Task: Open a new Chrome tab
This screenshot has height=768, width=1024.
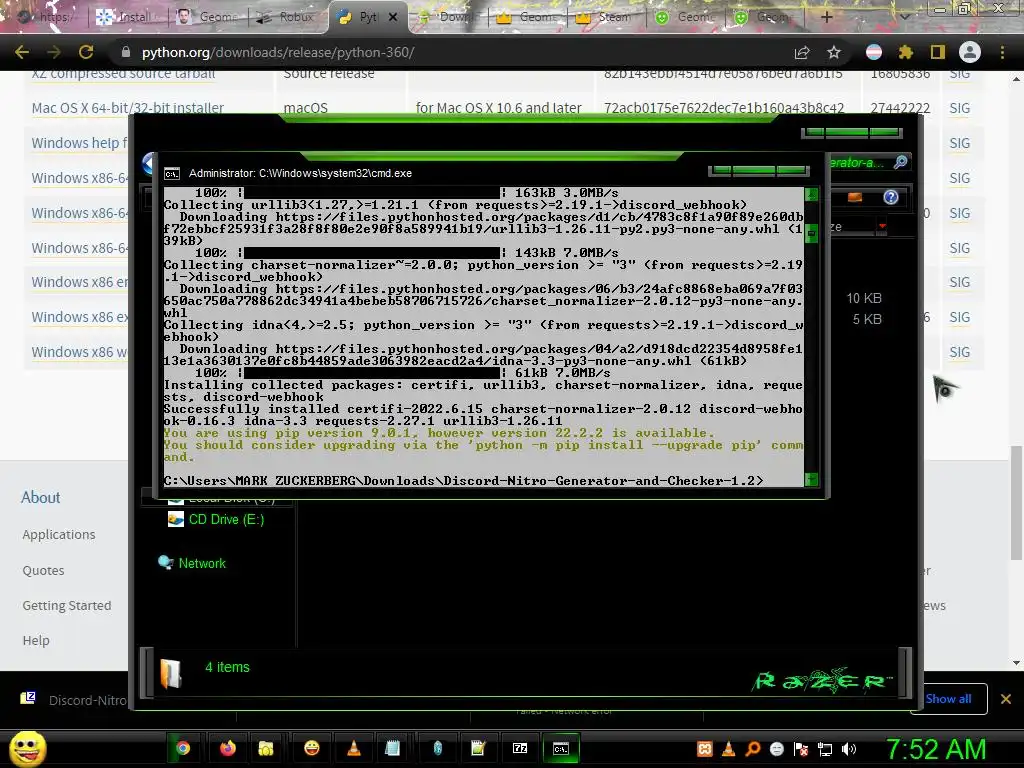Action: (x=827, y=17)
